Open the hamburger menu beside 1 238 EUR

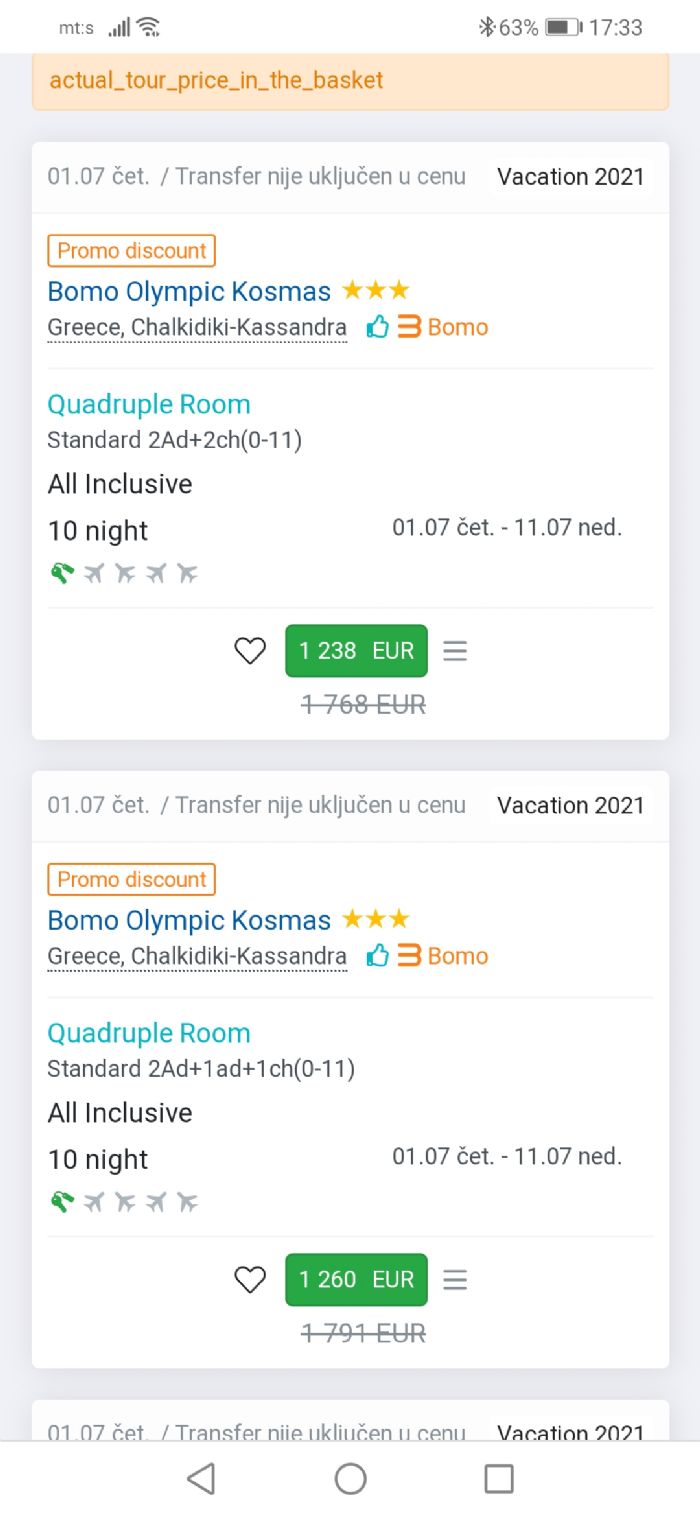(455, 651)
